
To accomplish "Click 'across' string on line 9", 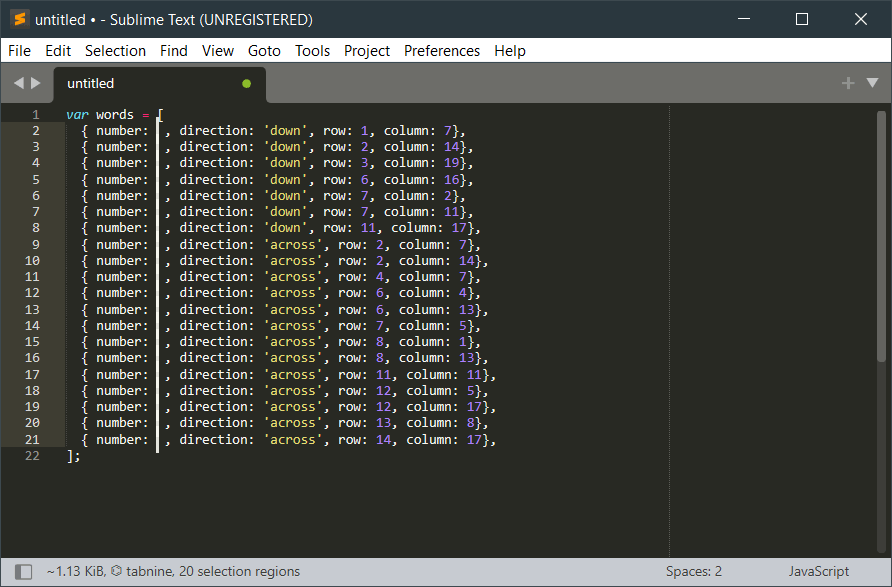I will click(x=292, y=245).
